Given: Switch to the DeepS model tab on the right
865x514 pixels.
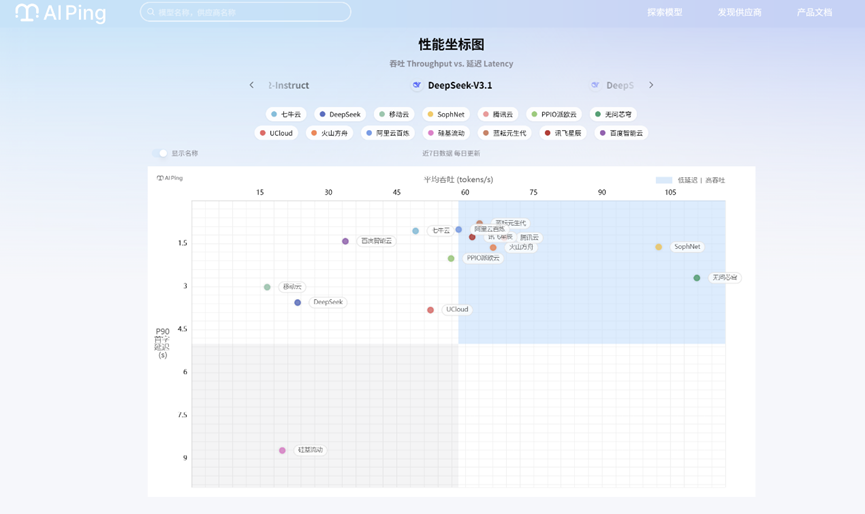Looking at the screenshot, I should [x=612, y=85].
